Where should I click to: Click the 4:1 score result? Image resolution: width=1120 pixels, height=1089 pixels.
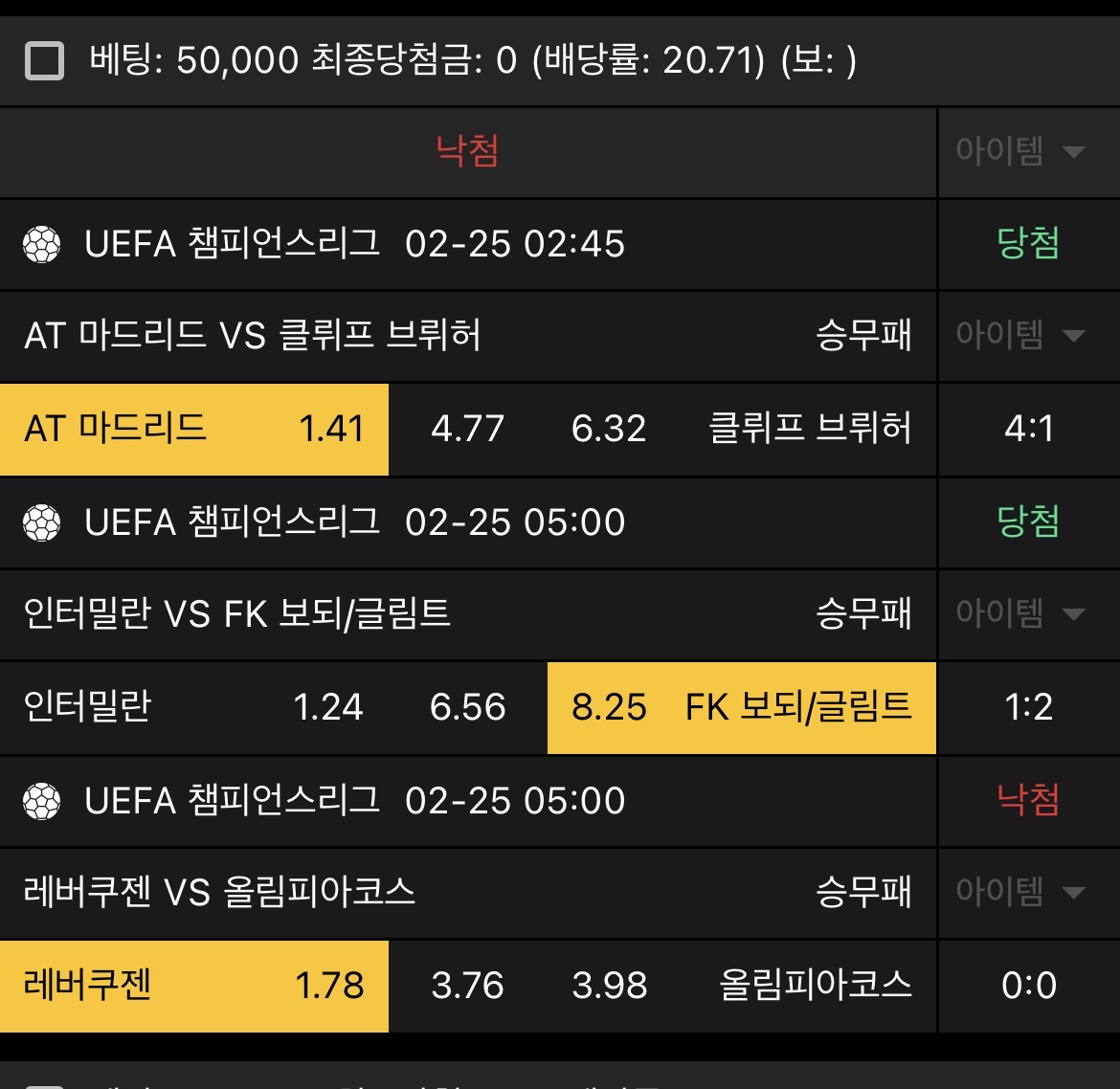tap(1029, 429)
